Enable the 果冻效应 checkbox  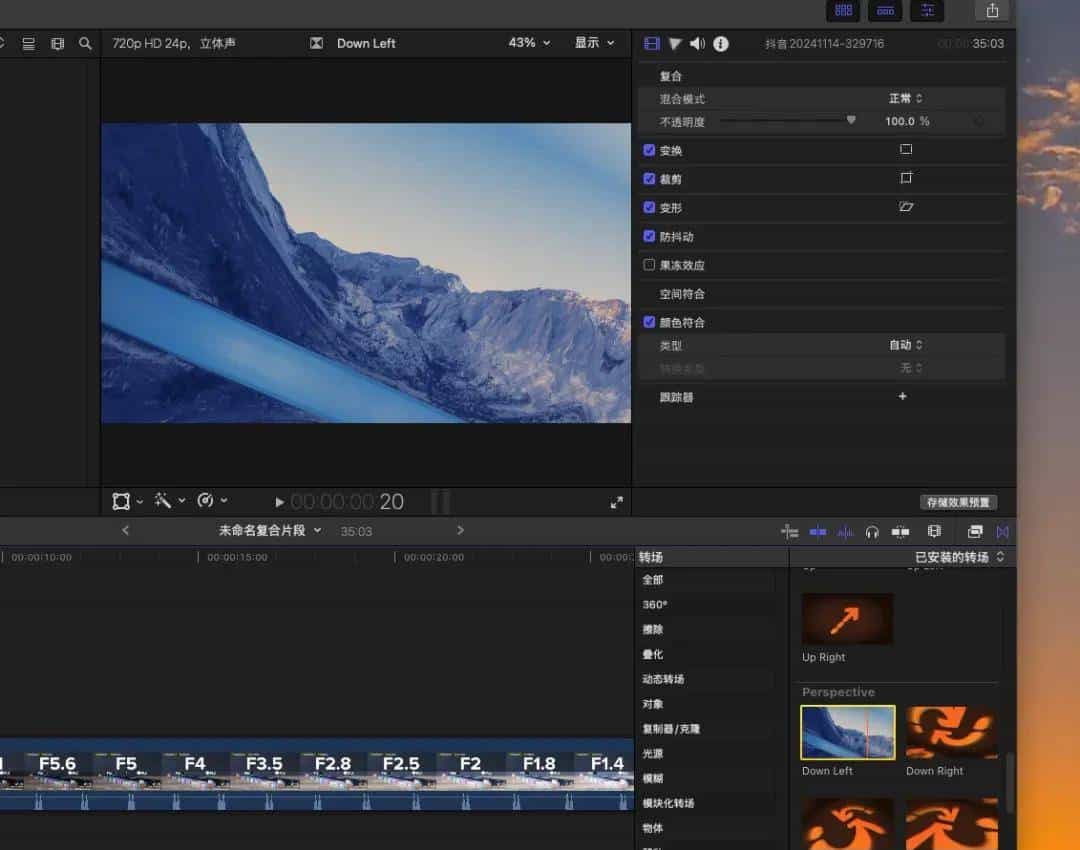[650, 264]
